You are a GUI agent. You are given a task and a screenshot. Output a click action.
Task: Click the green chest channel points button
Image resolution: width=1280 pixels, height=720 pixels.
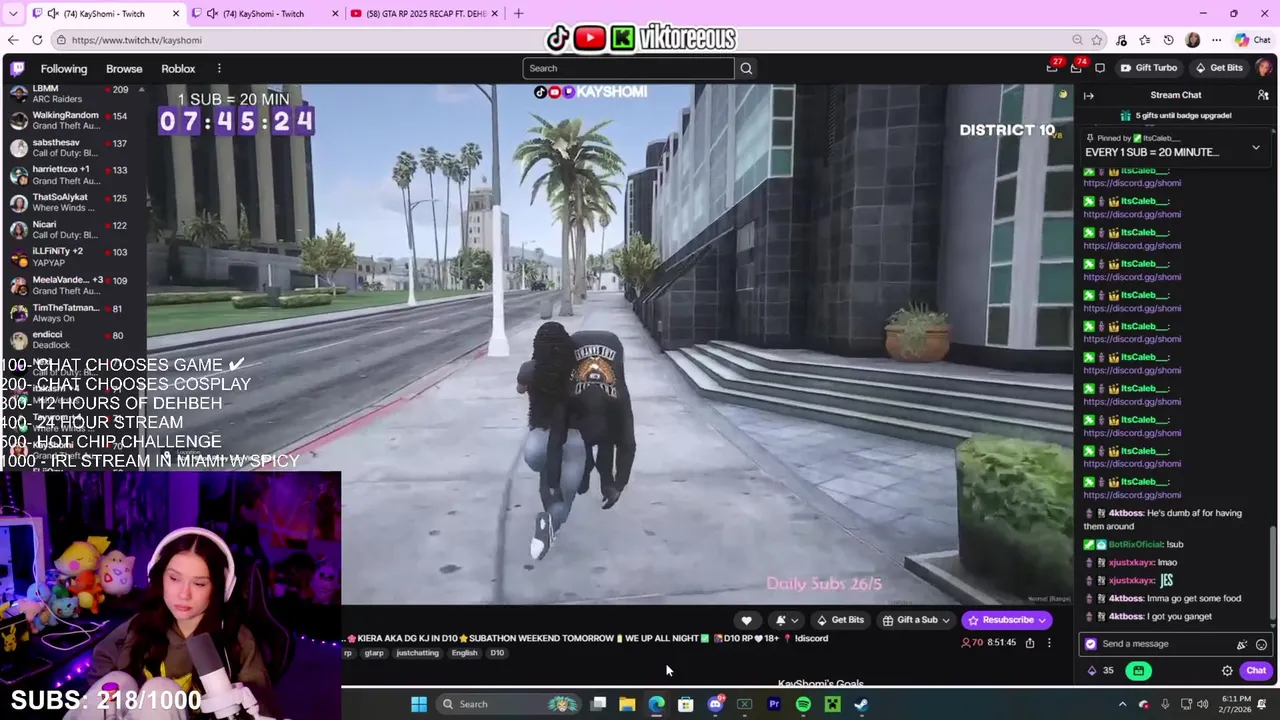pyautogui.click(x=1138, y=671)
